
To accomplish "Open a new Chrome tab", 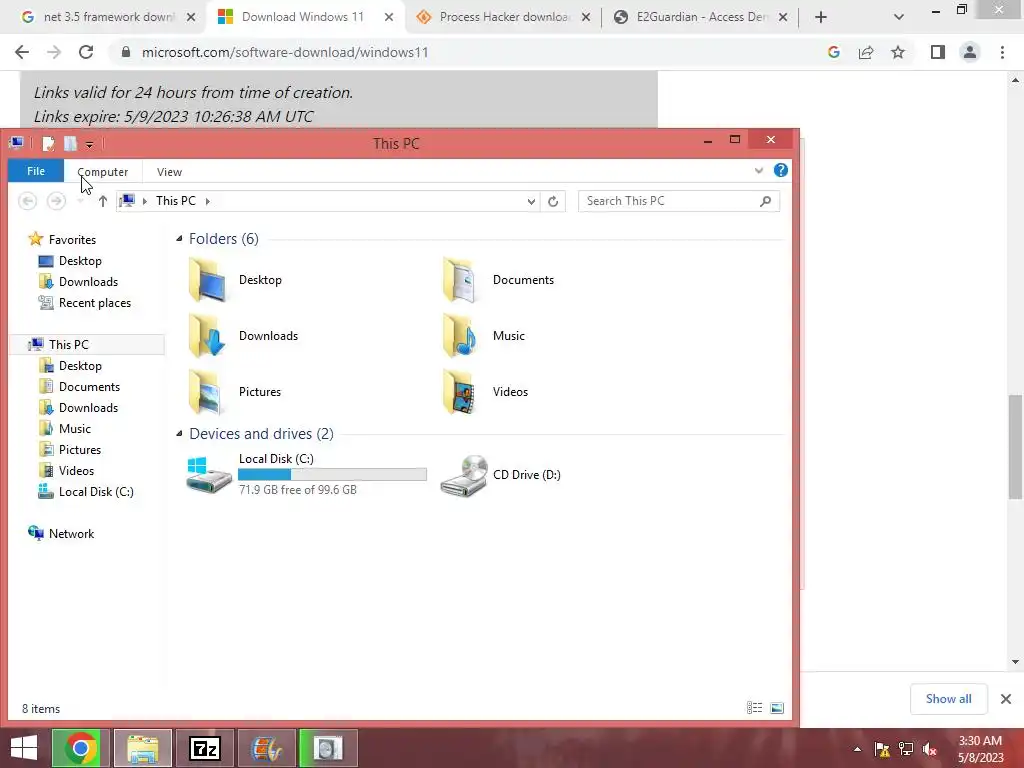I will click(x=821, y=18).
